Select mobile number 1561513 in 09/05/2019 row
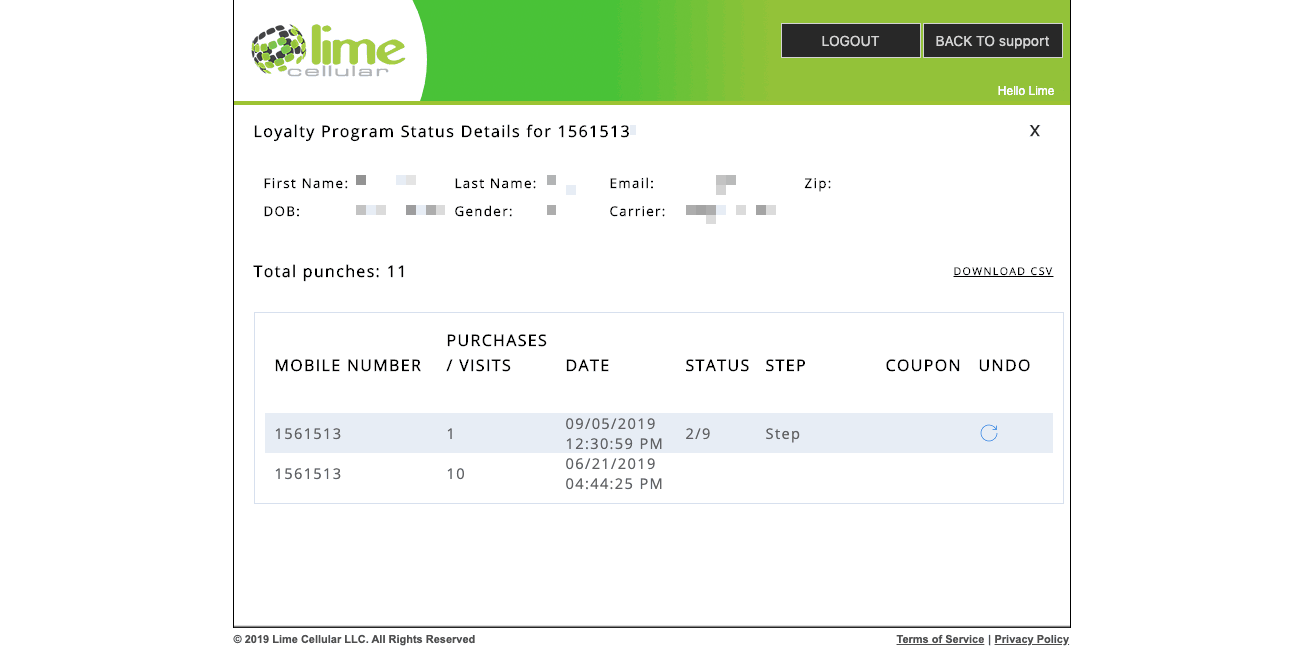 pos(308,434)
